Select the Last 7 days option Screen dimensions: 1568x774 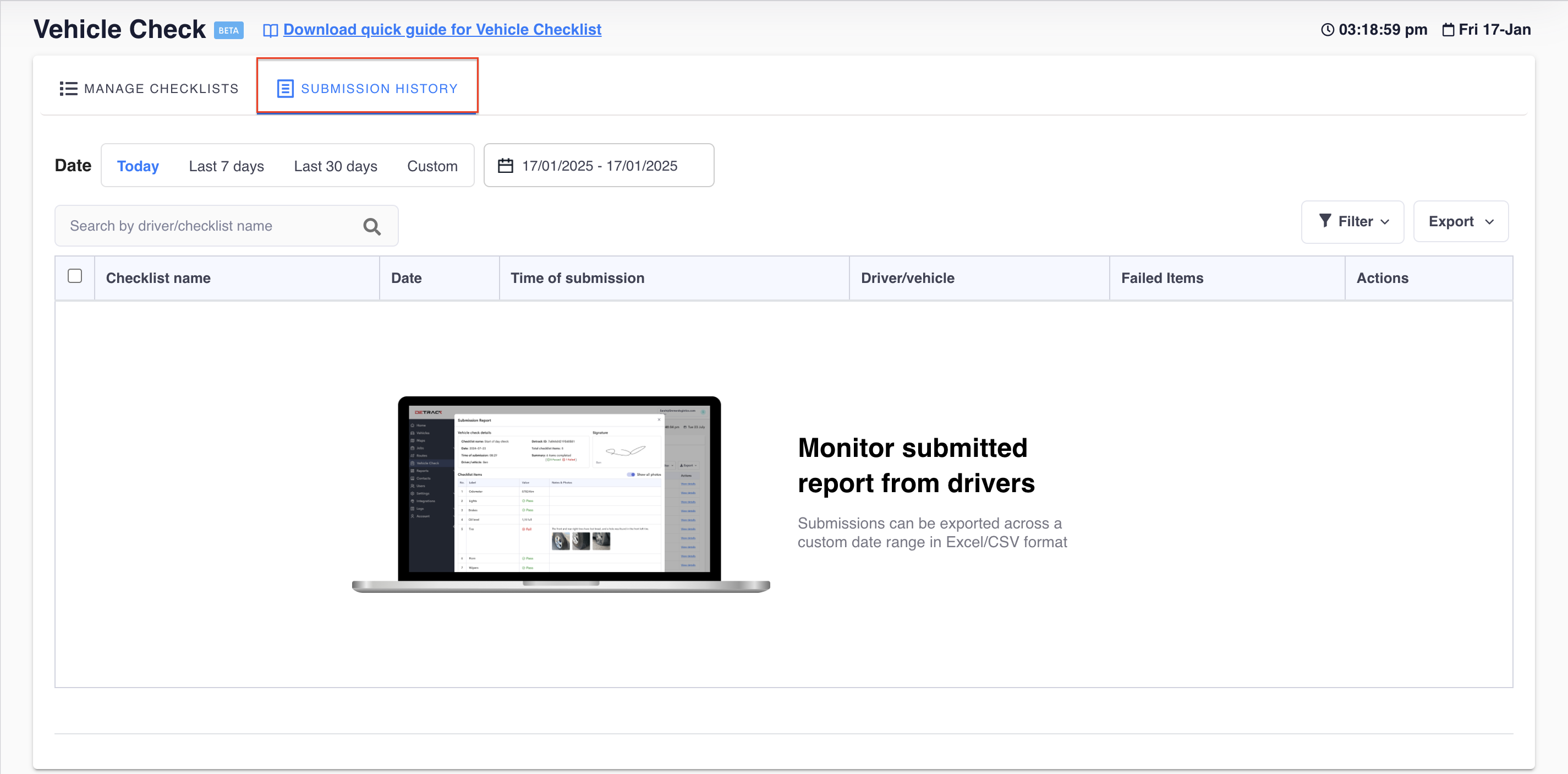226,166
